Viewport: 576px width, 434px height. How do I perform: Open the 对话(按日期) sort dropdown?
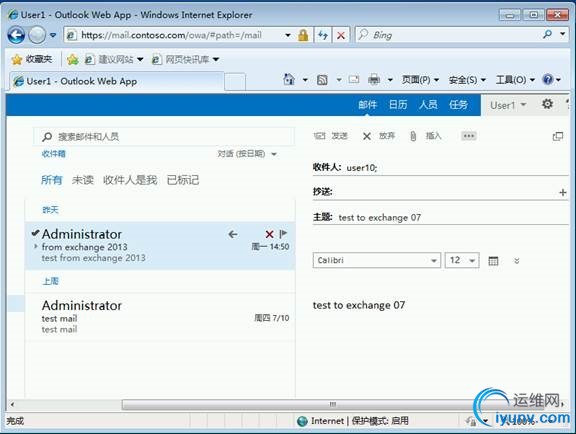[x=247, y=154]
